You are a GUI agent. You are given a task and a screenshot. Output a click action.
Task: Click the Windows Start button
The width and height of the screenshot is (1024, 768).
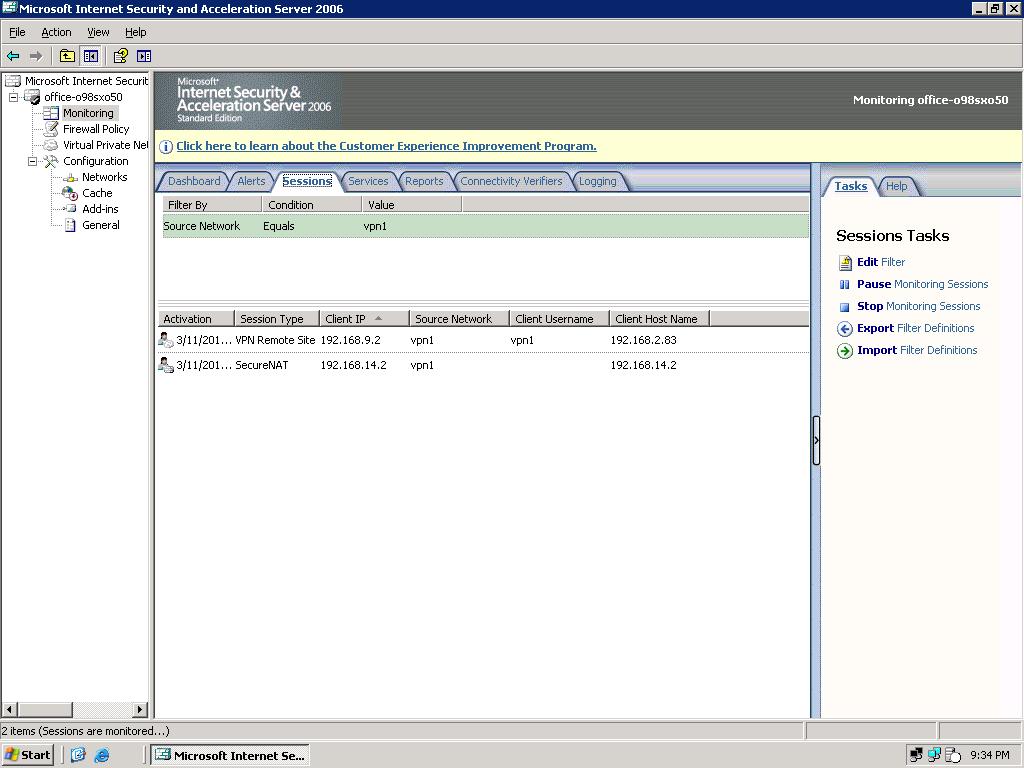27,756
